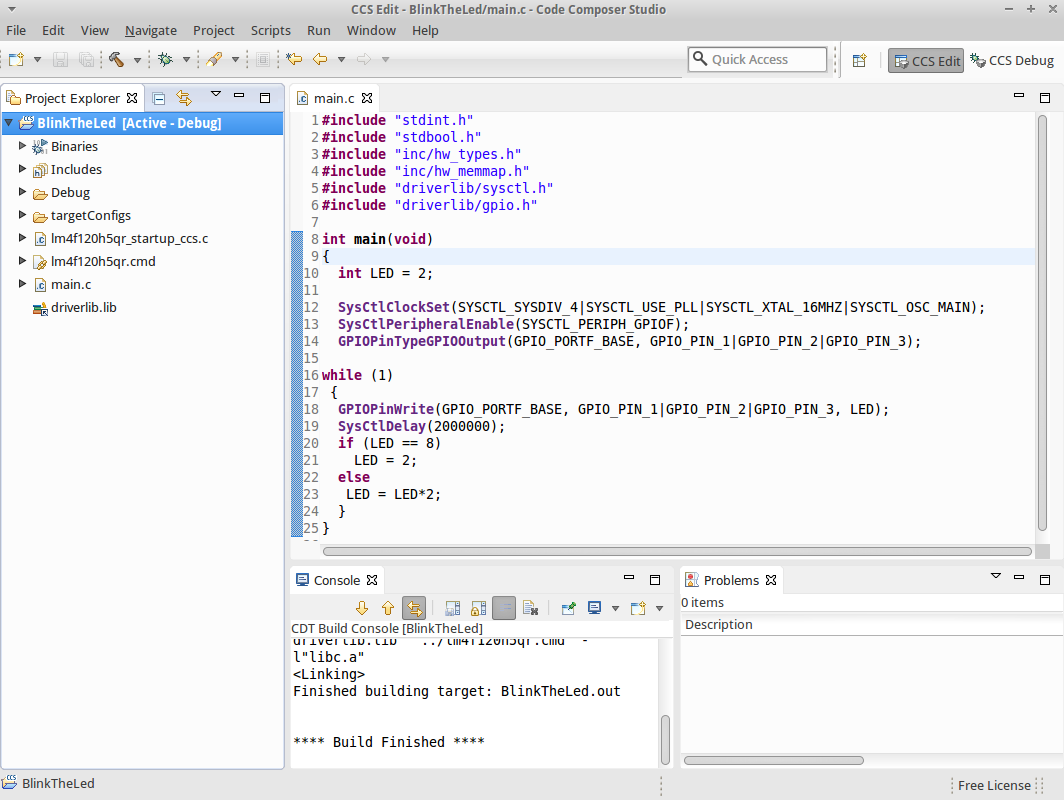Close the main.c editor tab
This screenshot has width=1064, height=800.
point(367,98)
